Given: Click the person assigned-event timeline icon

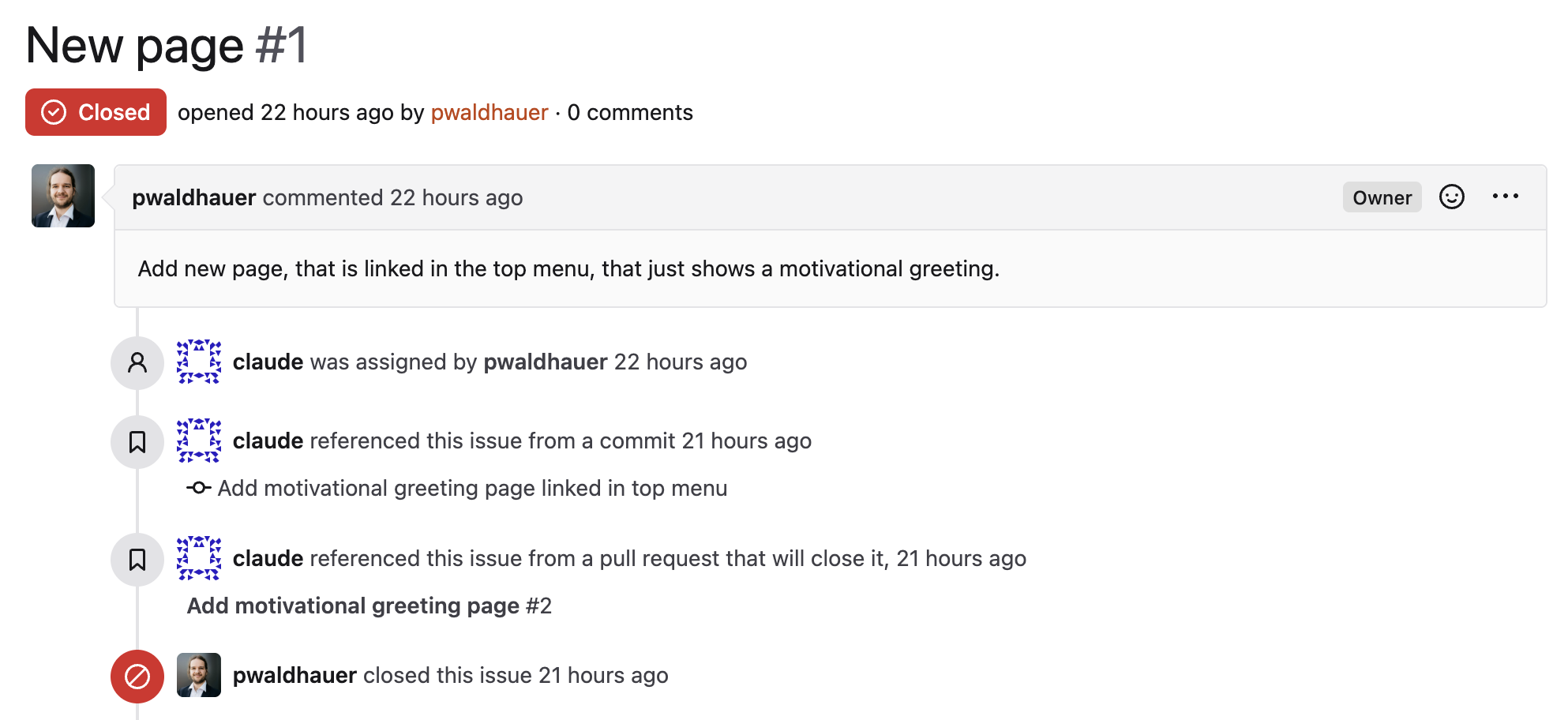Looking at the screenshot, I should pos(137,362).
